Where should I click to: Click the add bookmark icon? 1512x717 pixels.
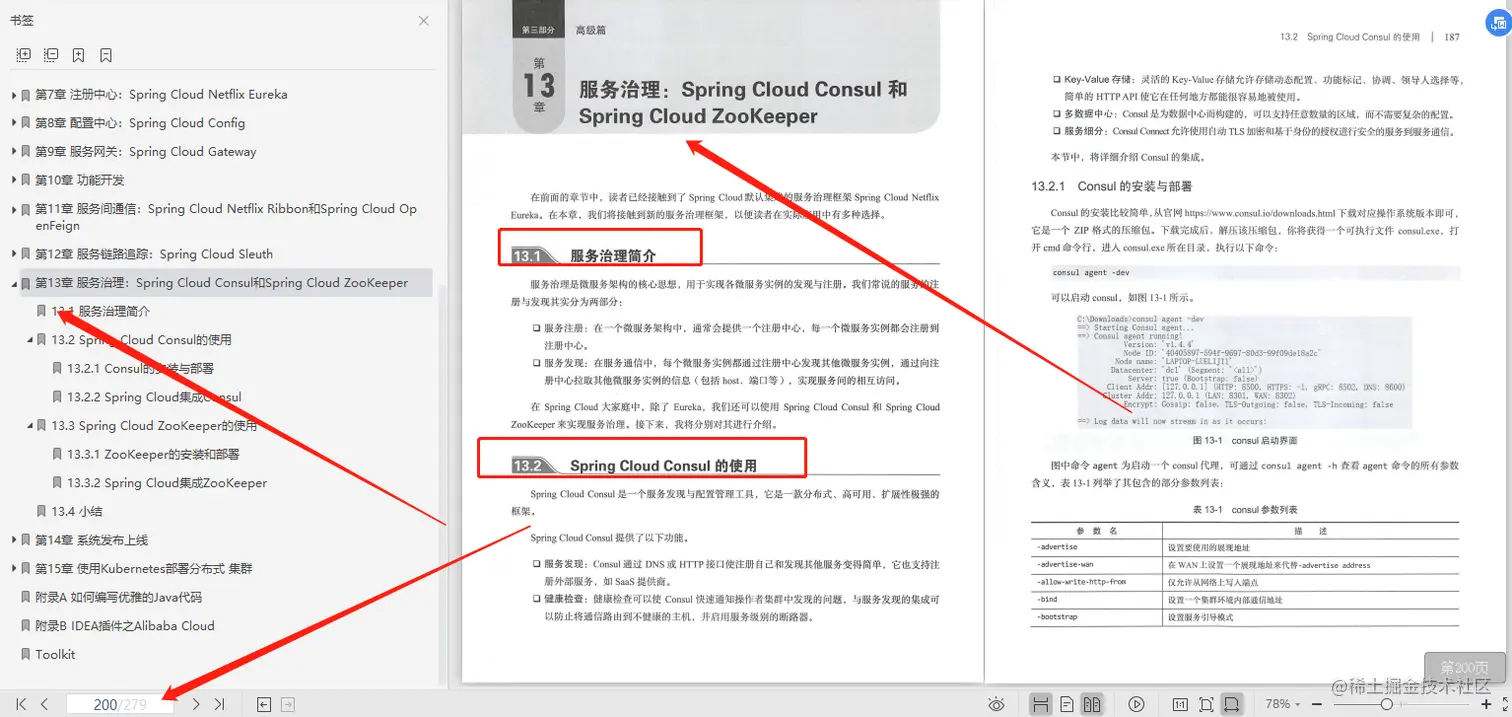pyautogui.click(x=78, y=55)
